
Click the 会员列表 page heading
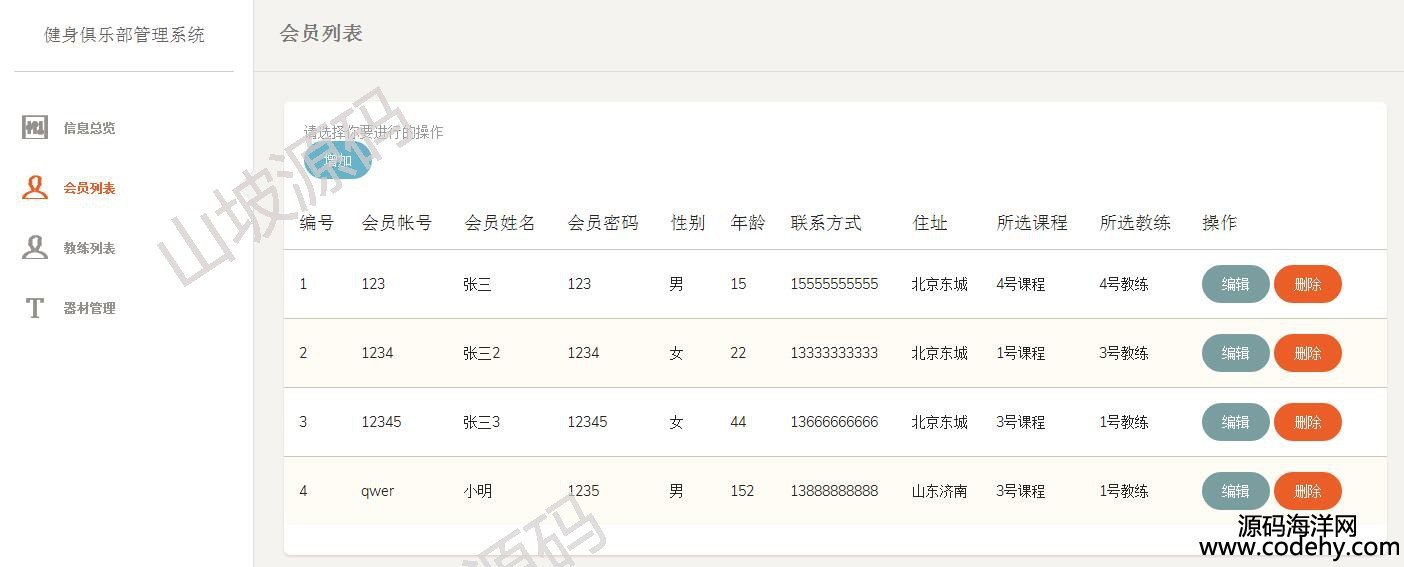point(321,33)
